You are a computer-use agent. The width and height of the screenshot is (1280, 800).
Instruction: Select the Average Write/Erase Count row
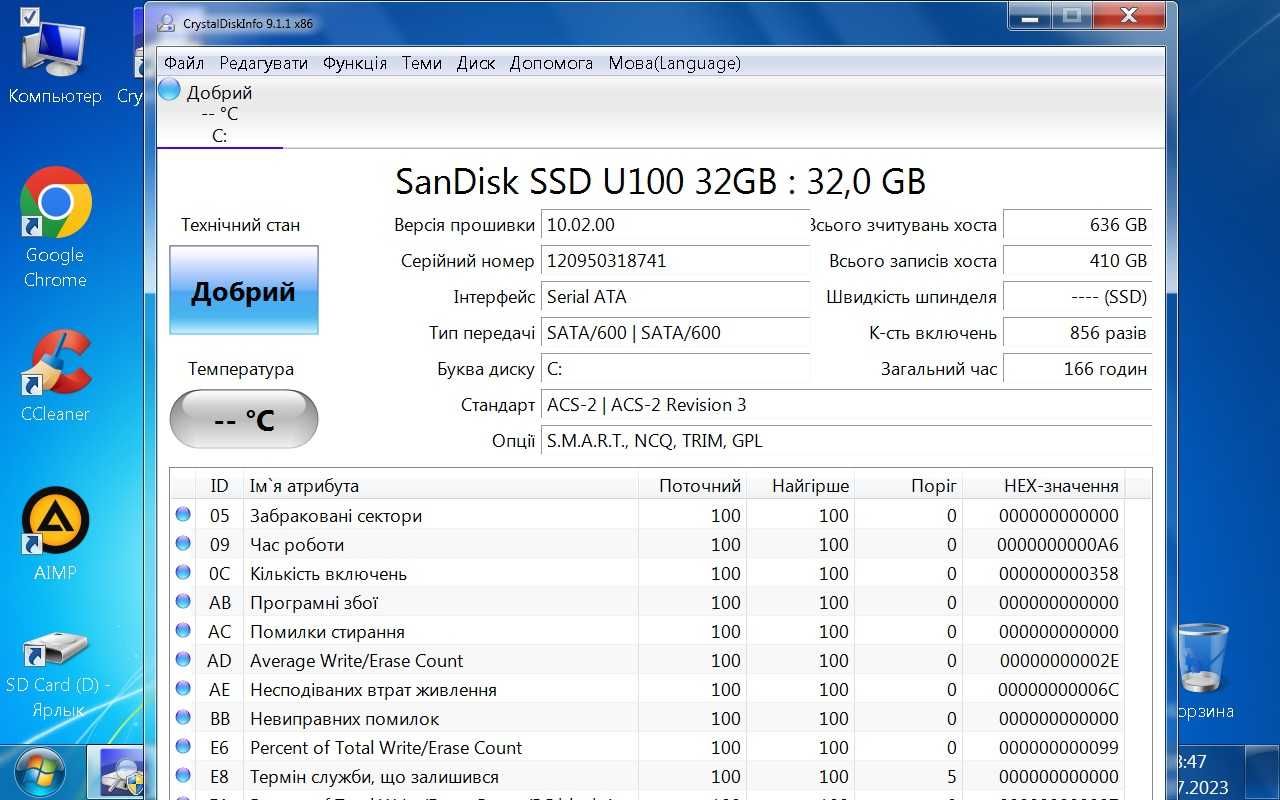pyautogui.click(x=647, y=660)
